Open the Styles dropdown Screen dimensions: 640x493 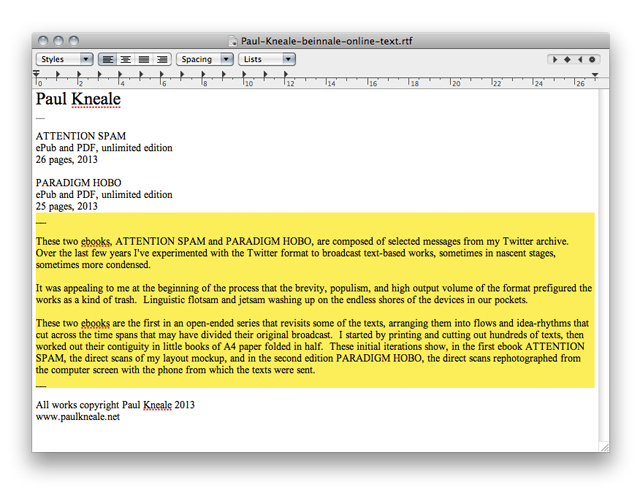[64, 60]
